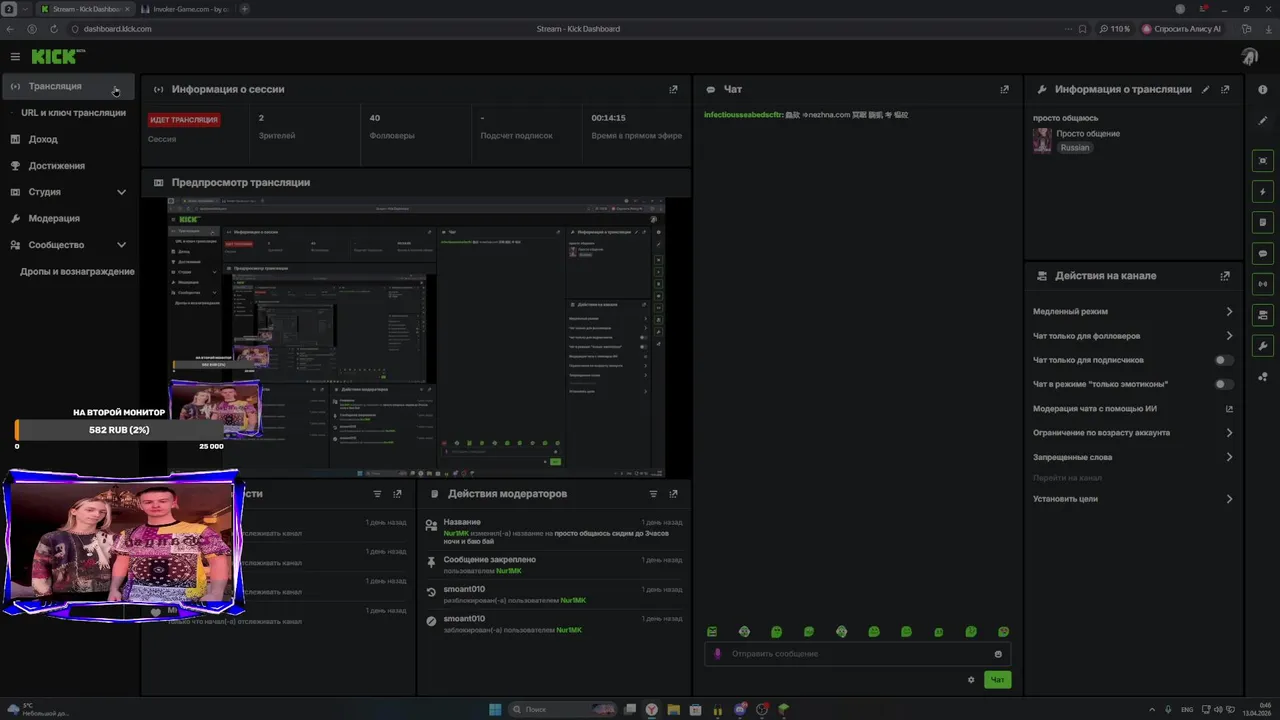The width and height of the screenshot is (1280, 720).
Task: Pop out the Информация о трансляции panel
Action: click(1225, 89)
